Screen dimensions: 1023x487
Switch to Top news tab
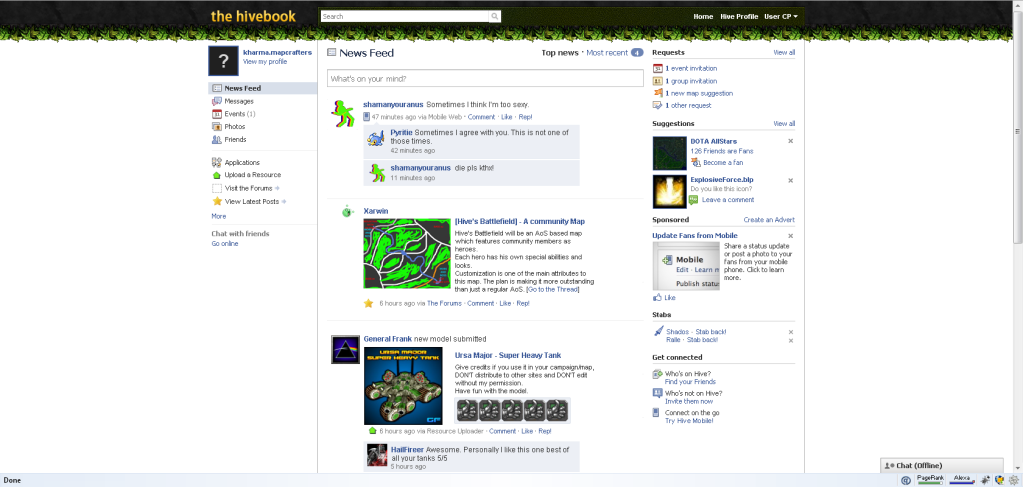(x=560, y=53)
